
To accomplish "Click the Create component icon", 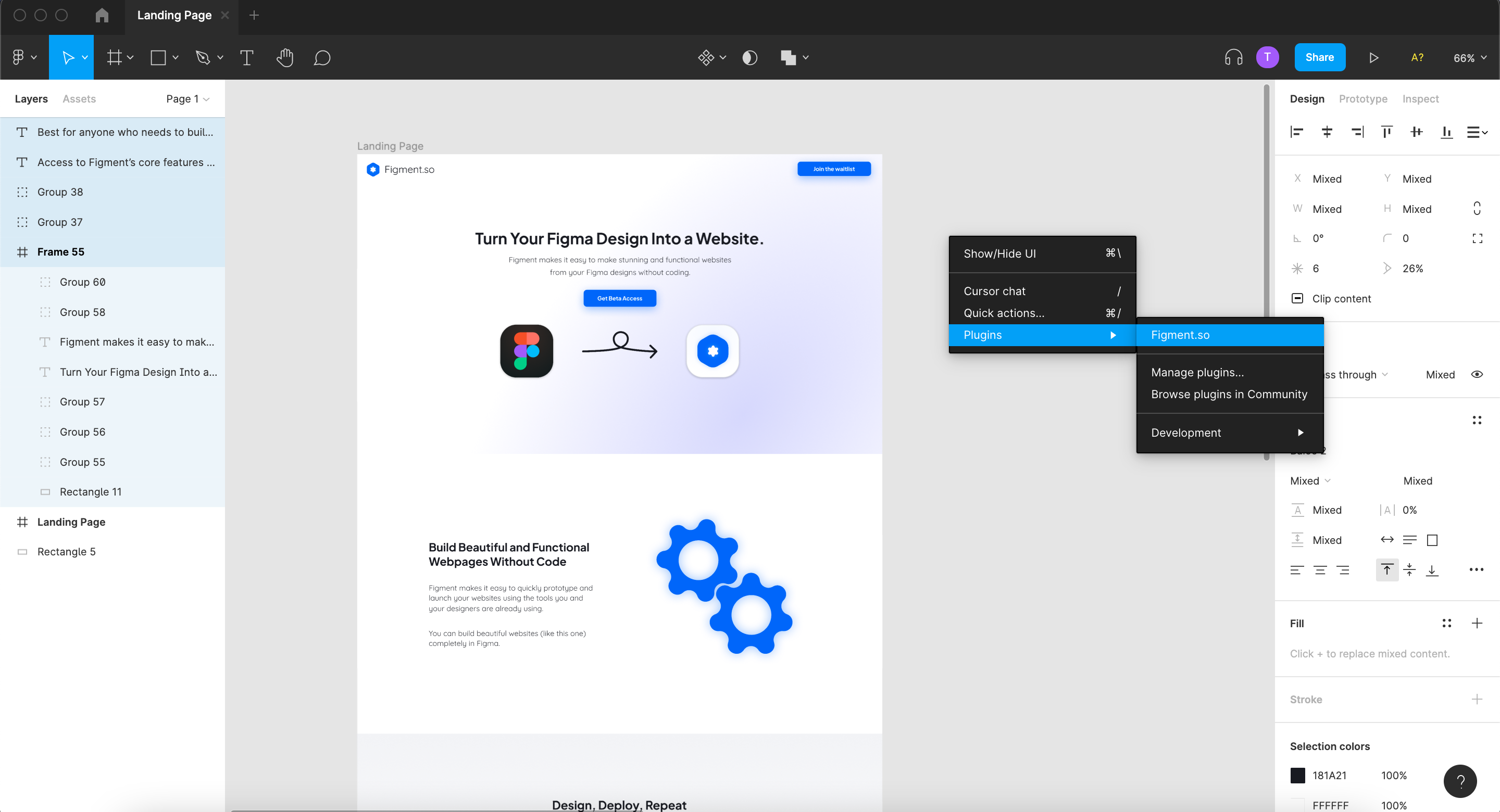I will [x=706, y=58].
